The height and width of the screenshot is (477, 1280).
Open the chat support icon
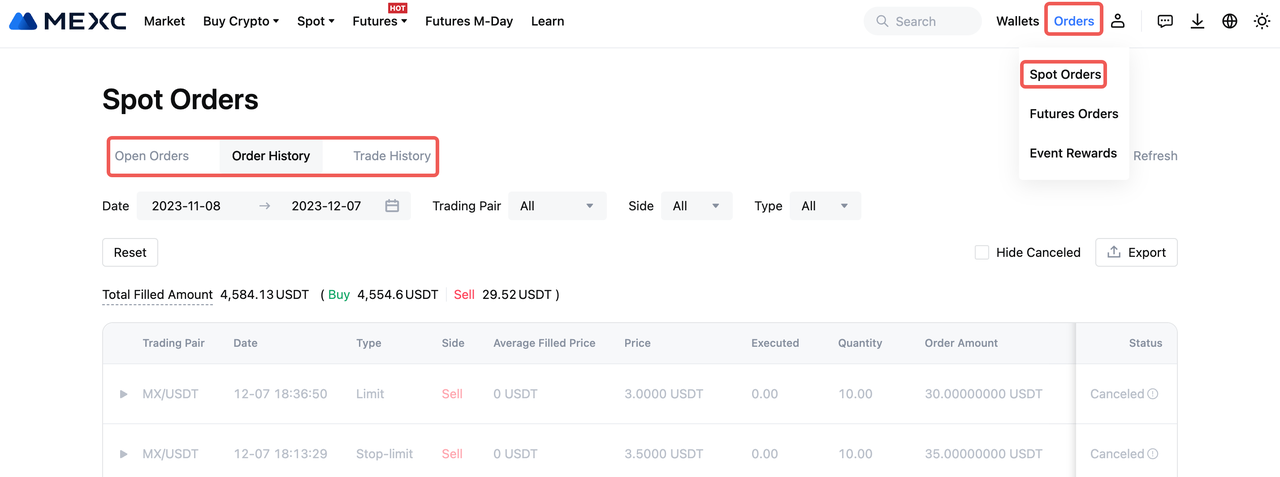(x=1165, y=21)
